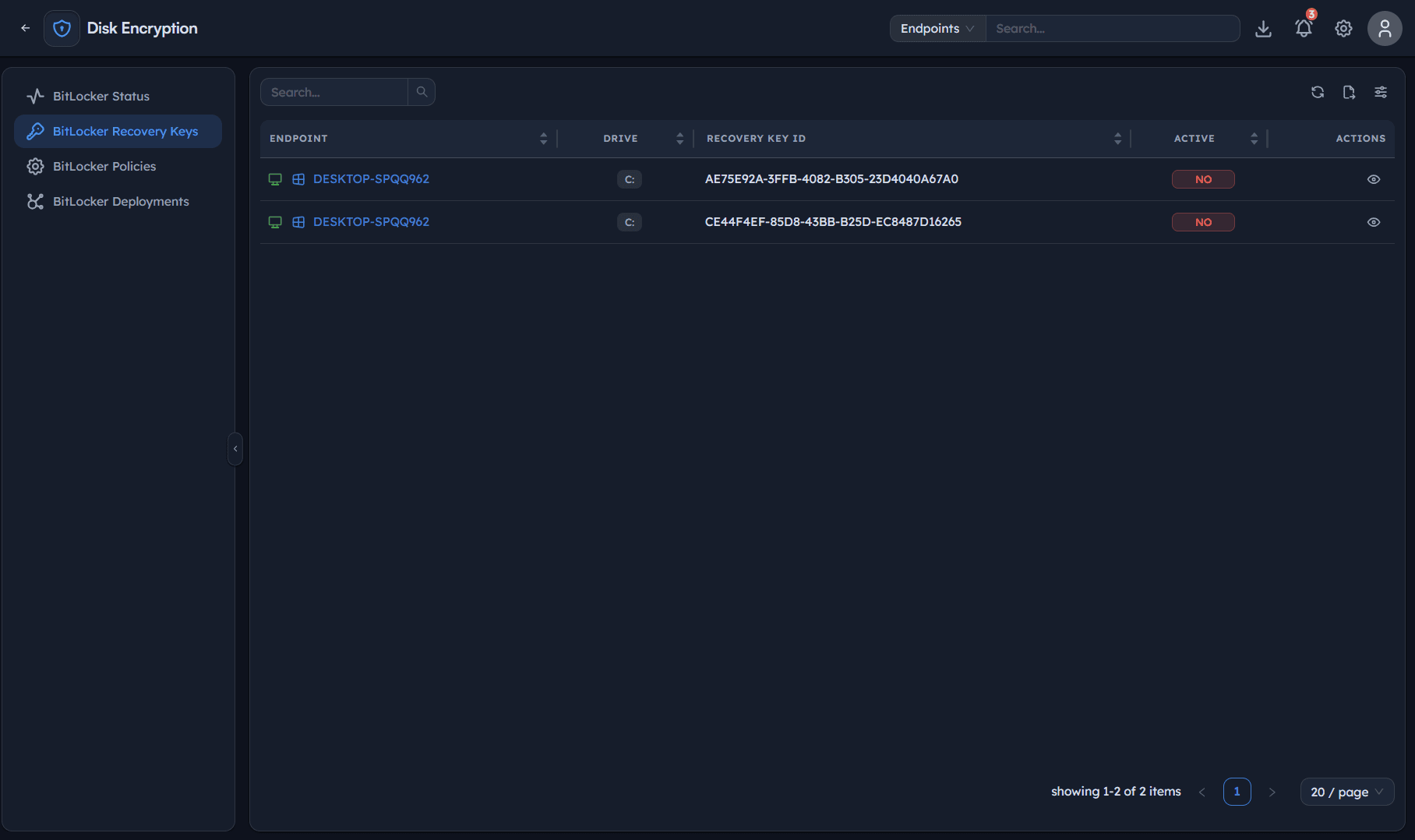The width and height of the screenshot is (1415, 840).
Task: Click the back arrow in header
Action: pyautogui.click(x=26, y=28)
